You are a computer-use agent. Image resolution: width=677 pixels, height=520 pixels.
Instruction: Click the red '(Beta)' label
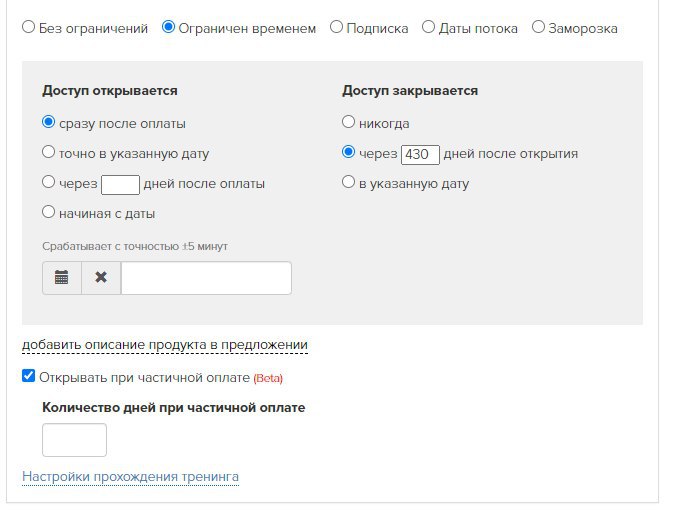pos(268,378)
